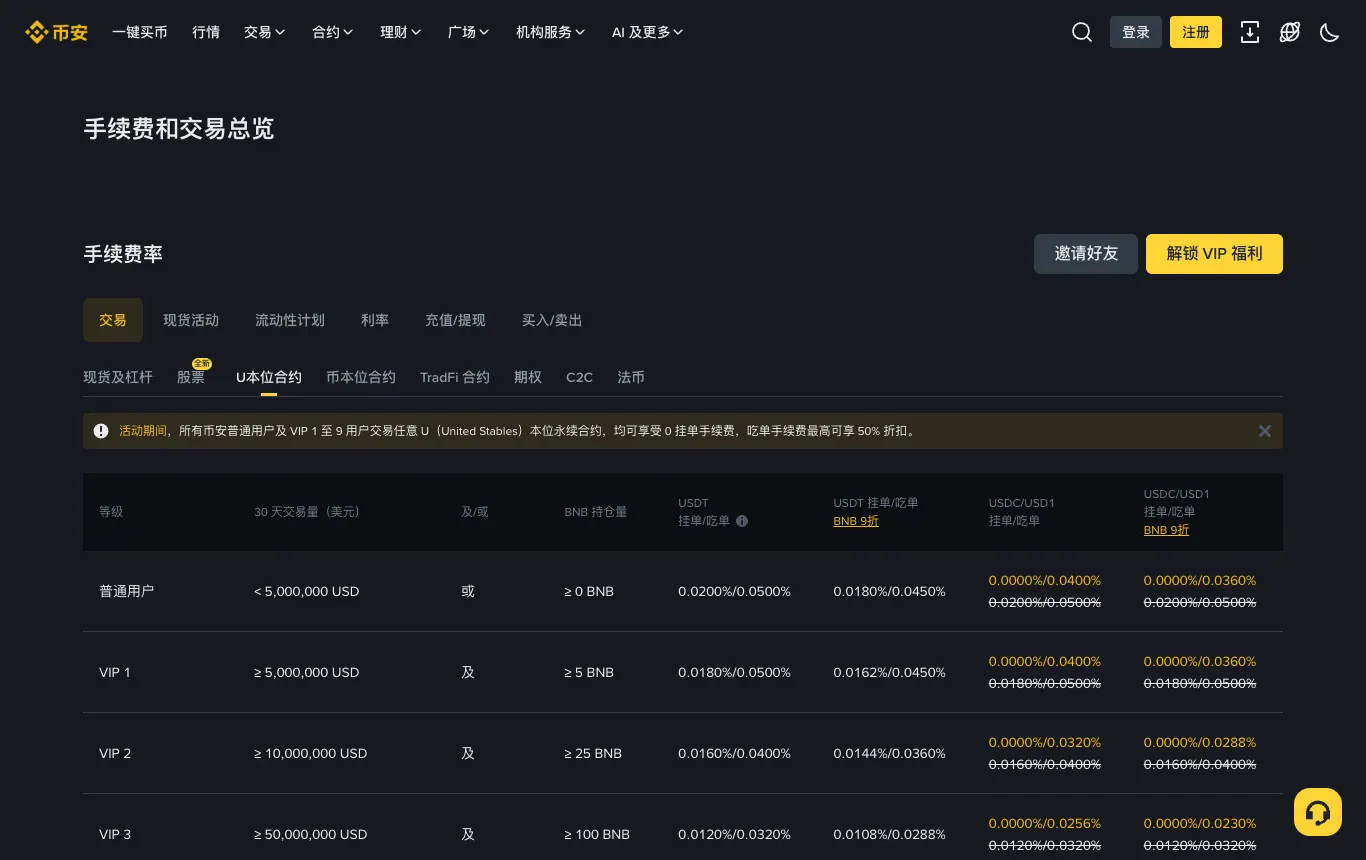Click BNB 9折 link under USDC/USD1 column
This screenshot has height=860, width=1366.
coord(1166,530)
